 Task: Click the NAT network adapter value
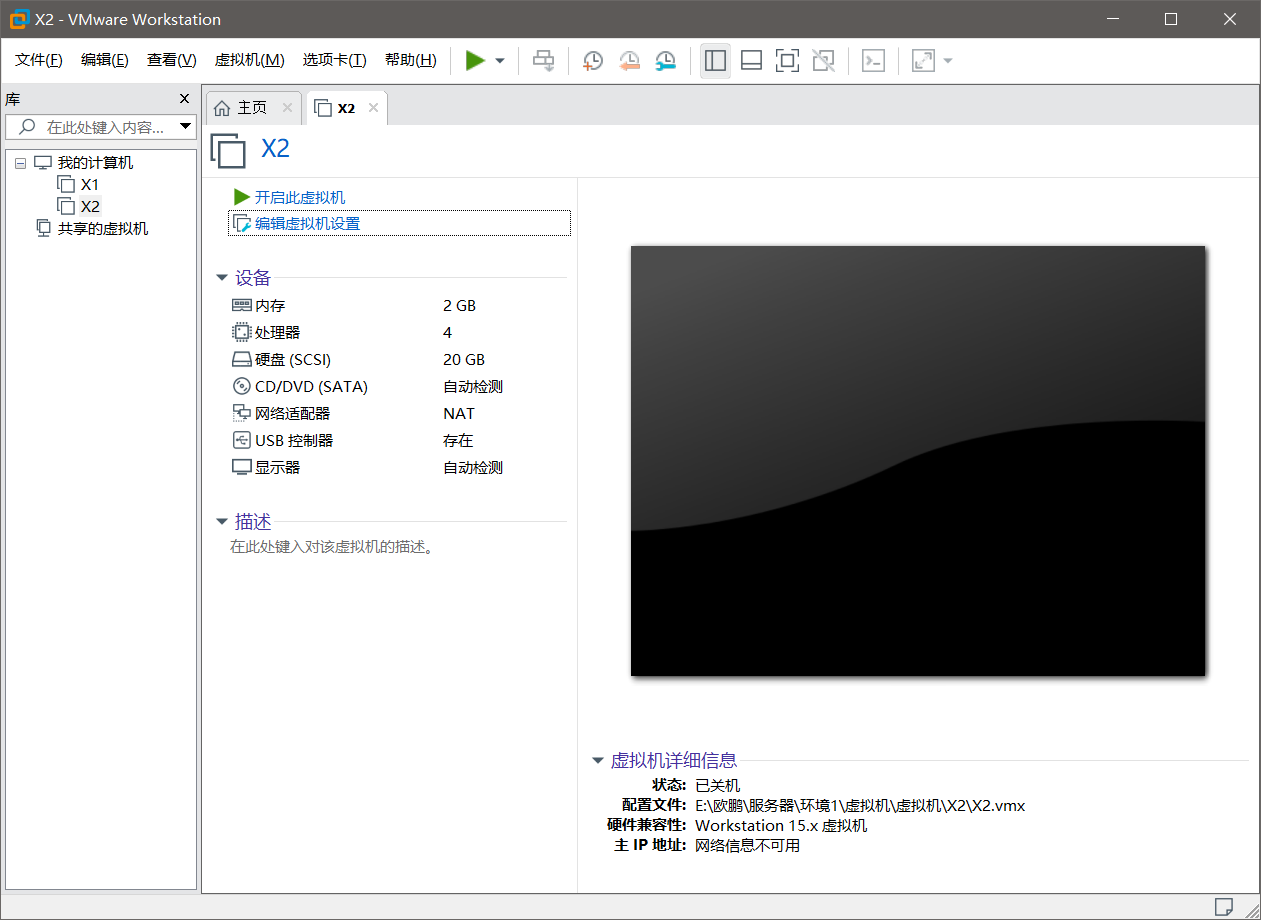click(x=459, y=413)
